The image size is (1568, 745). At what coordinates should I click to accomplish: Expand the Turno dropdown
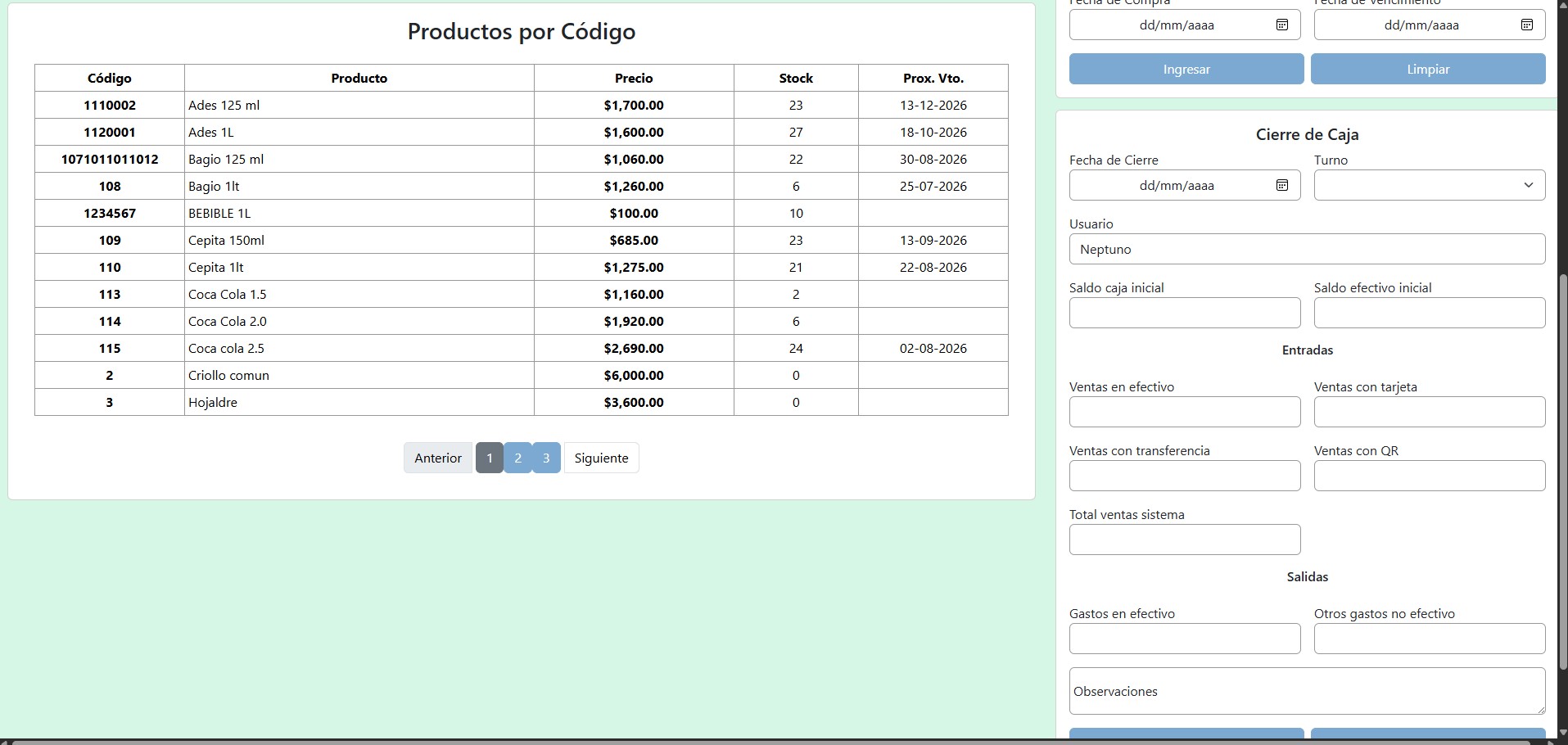point(1430,185)
